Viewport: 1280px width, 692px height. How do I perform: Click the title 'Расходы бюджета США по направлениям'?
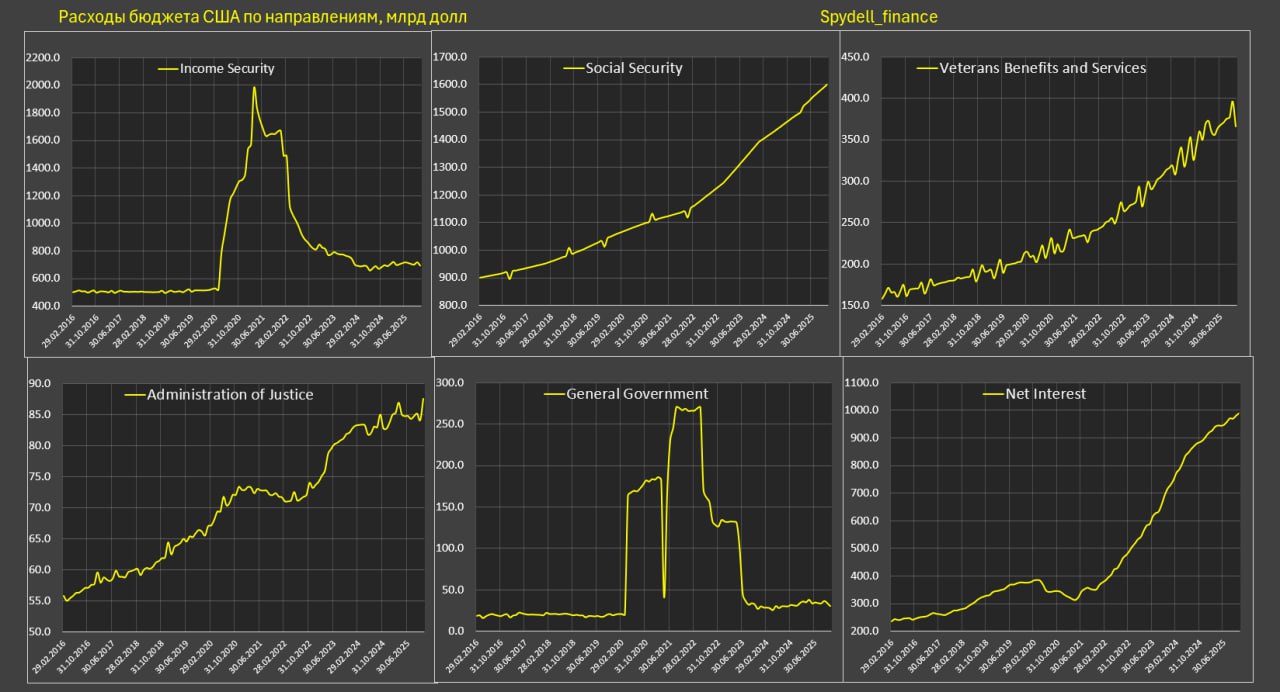(x=262, y=17)
